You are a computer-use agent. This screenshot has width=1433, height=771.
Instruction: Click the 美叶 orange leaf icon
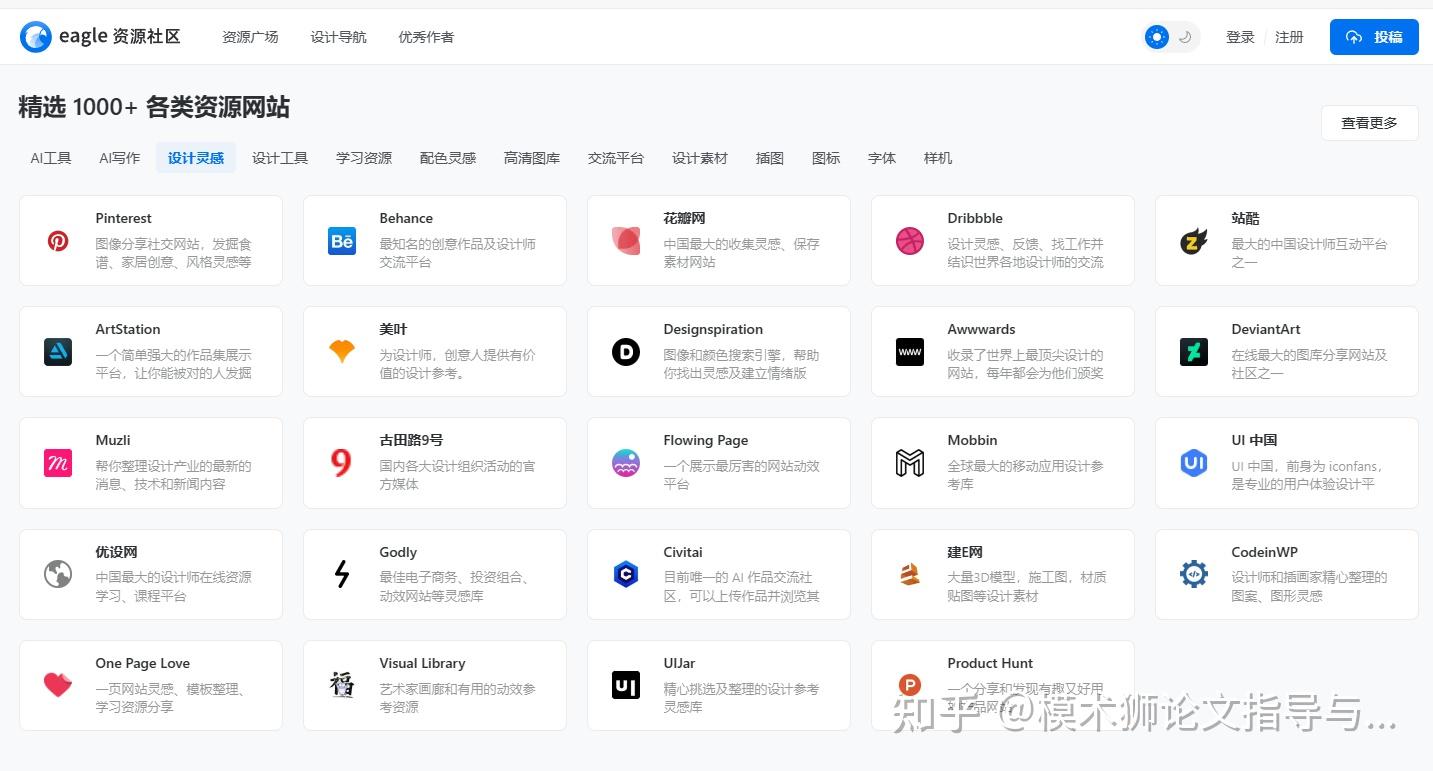(x=342, y=352)
